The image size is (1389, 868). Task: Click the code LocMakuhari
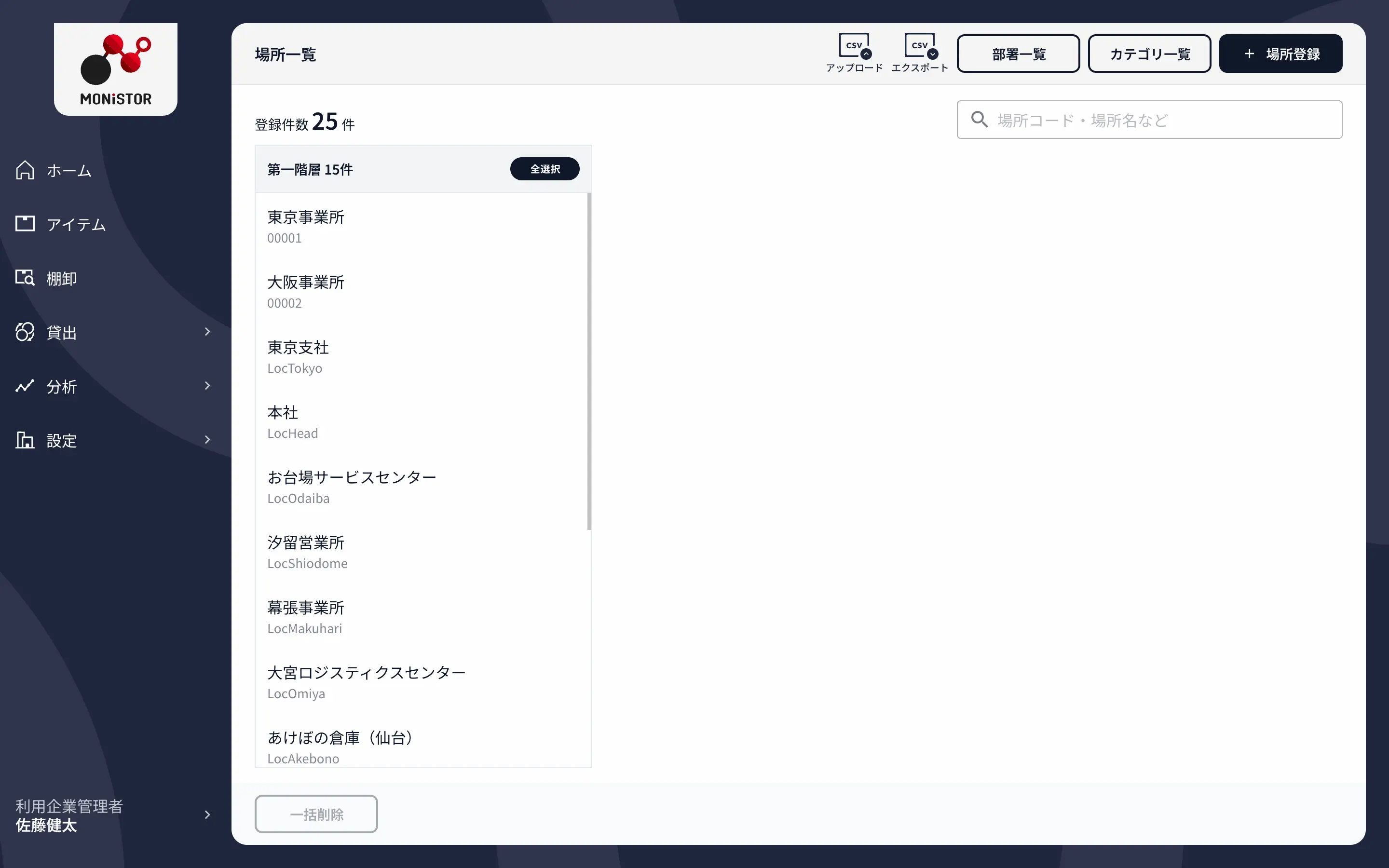[x=304, y=629]
